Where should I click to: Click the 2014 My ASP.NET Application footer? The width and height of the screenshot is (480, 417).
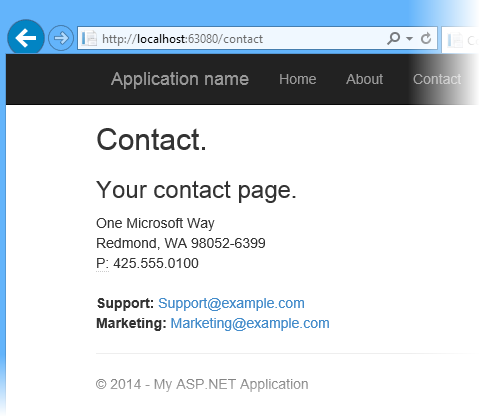(x=202, y=384)
